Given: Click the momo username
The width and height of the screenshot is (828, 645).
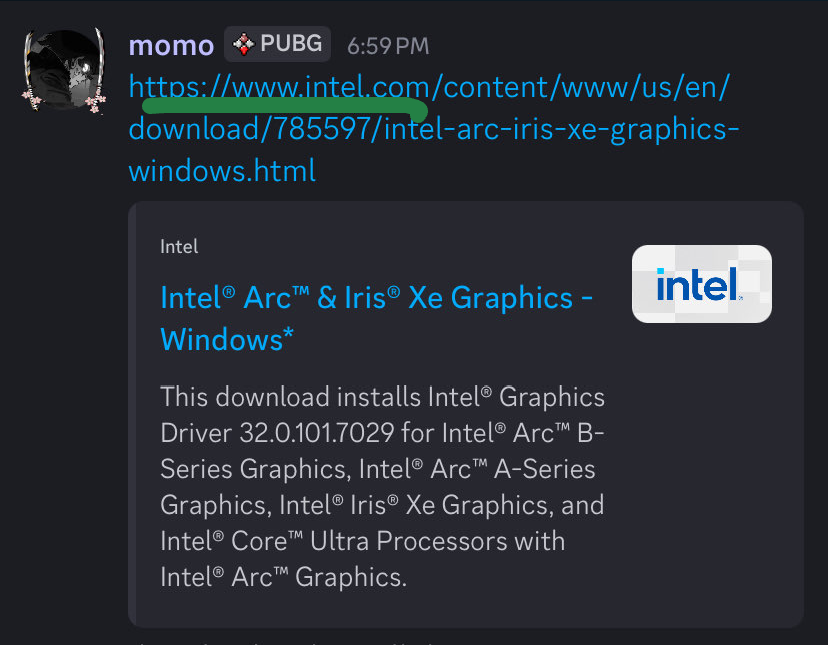Looking at the screenshot, I should click(171, 45).
